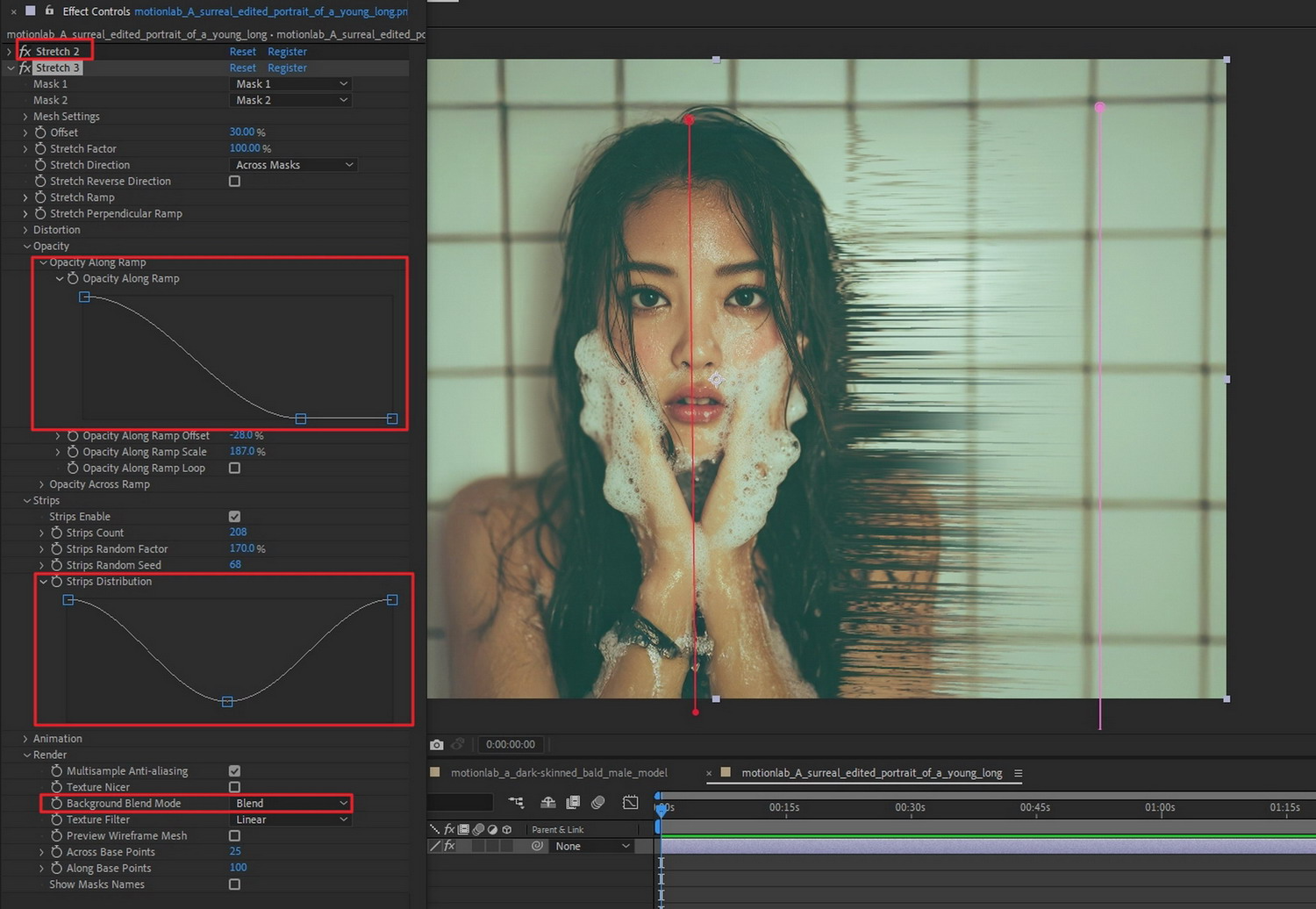Open the Mask 2 dropdown
Screen dimensions: 1316x909
click(x=290, y=100)
